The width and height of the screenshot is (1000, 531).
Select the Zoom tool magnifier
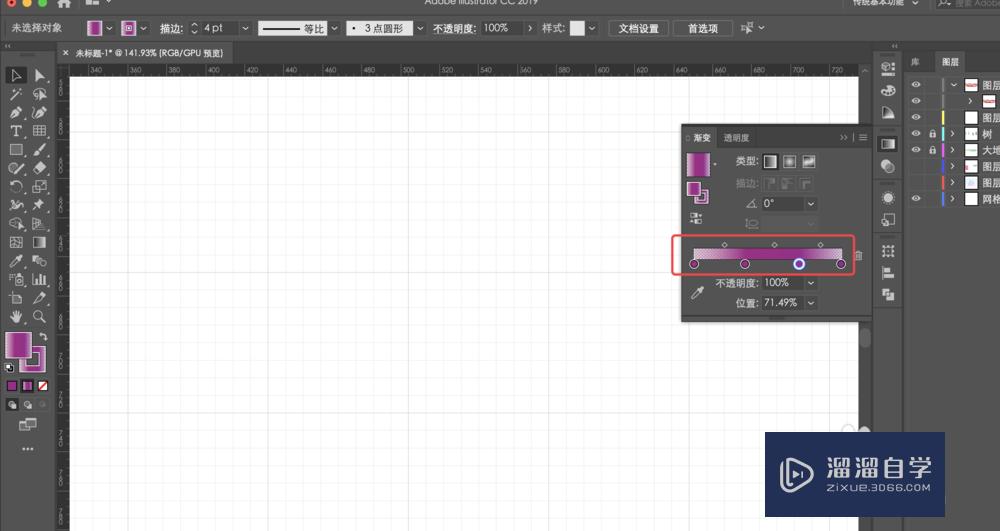40,316
